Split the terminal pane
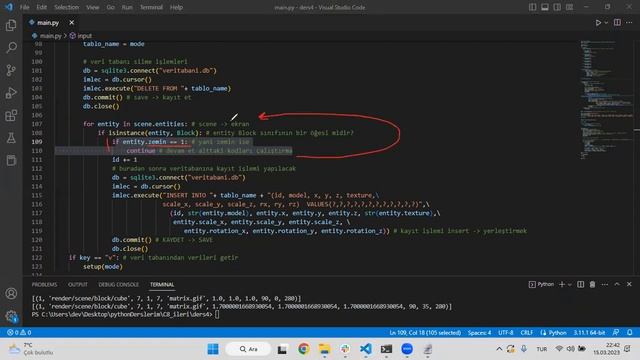Screen dimensions: 640x360 click(x=580, y=284)
